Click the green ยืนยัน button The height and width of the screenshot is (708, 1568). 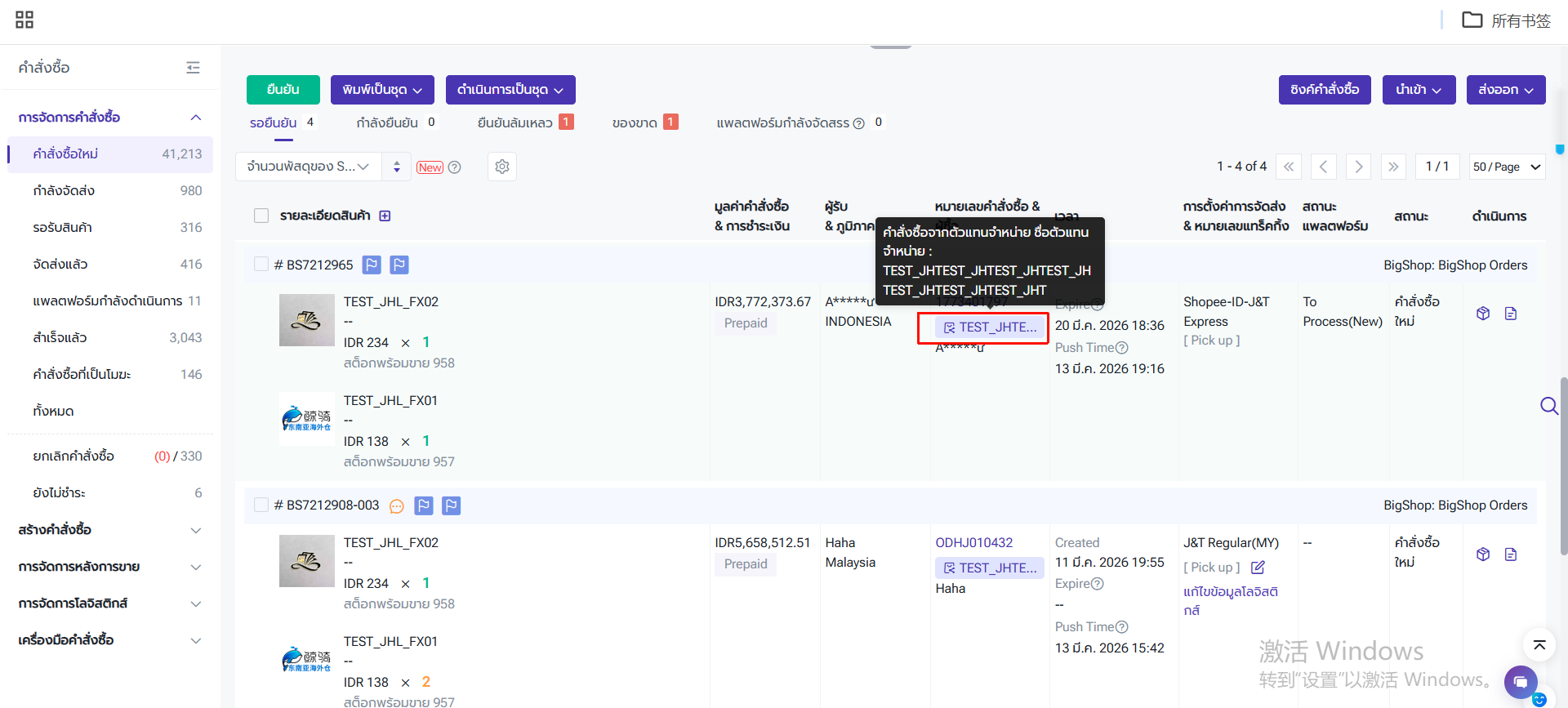(x=283, y=90)
